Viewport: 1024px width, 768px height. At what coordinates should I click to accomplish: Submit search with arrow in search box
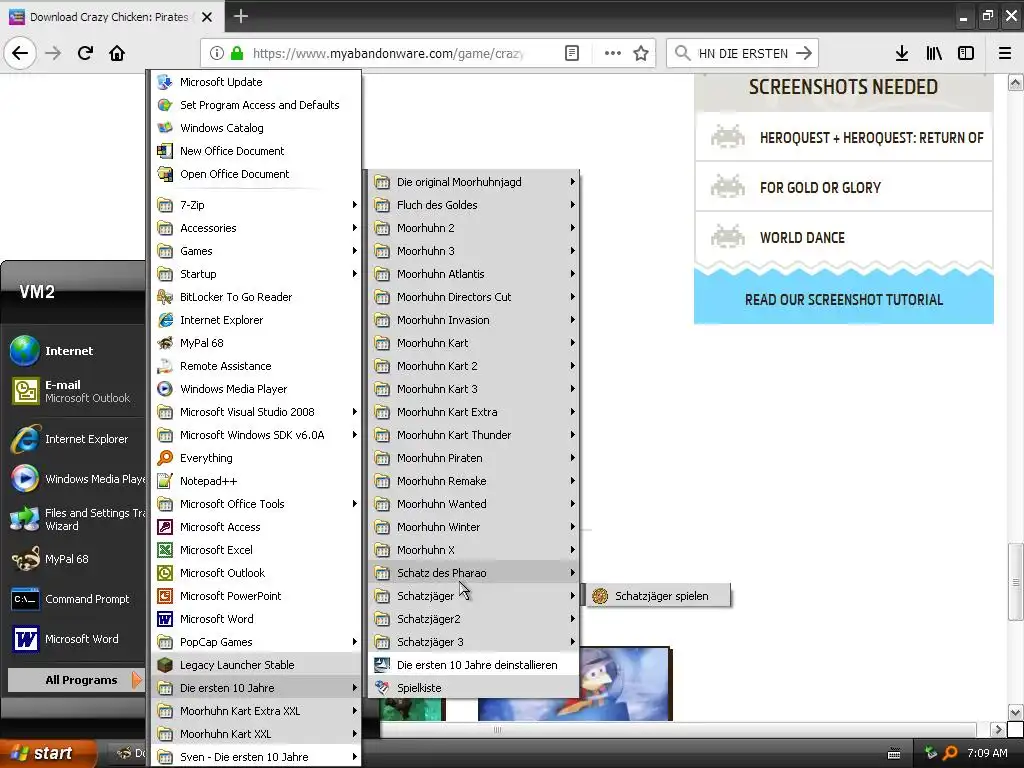[804, 53]
